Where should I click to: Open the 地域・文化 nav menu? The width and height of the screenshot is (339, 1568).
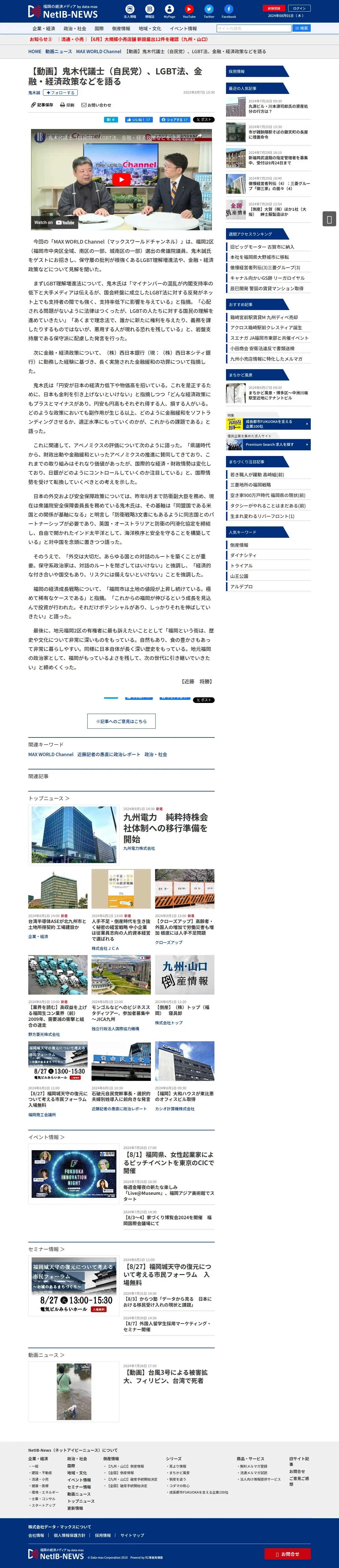point(149,29)
